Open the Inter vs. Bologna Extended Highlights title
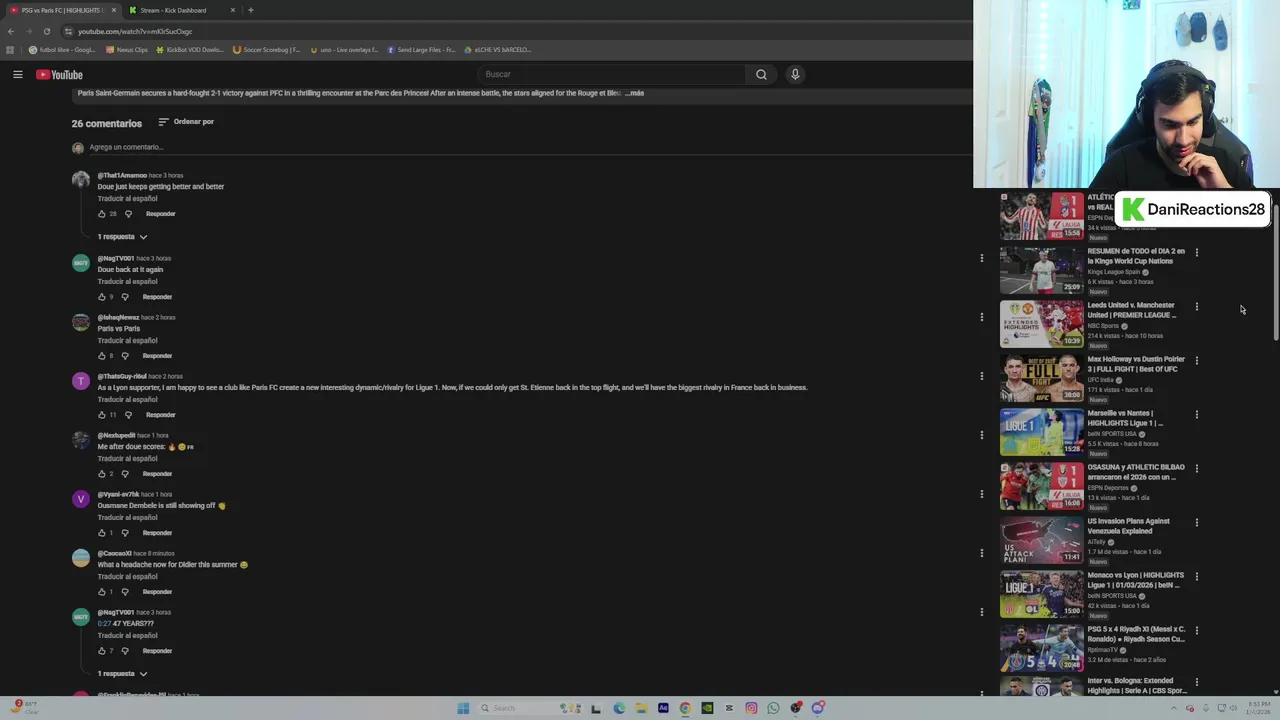This screenshot has width=1280, height=720. coord(1137,686)
